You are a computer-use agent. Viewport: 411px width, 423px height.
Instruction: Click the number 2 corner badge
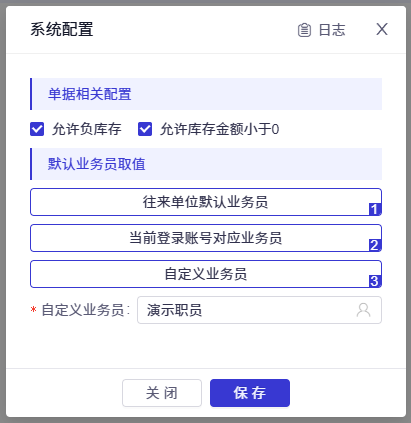(375, 245)
